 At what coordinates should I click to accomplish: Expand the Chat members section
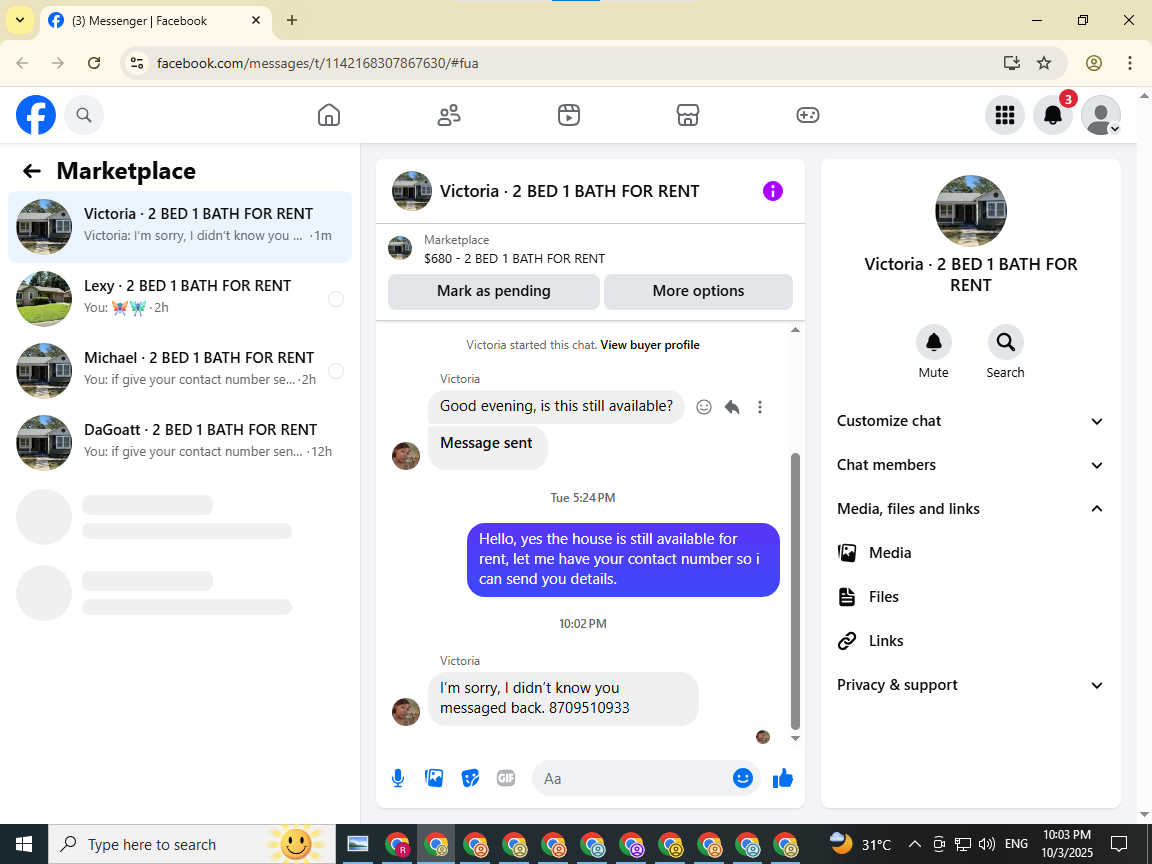click(x=970, y=465)
